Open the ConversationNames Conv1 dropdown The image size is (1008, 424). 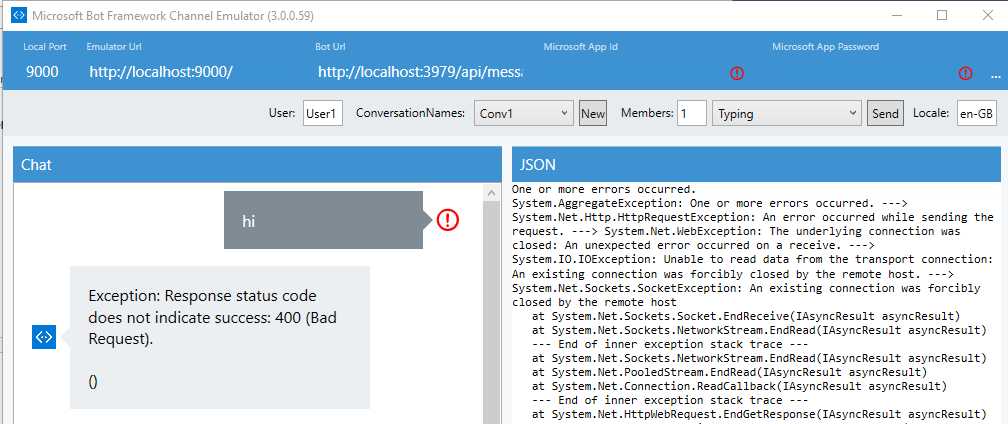pyautogui.click(x=523, y=114)
